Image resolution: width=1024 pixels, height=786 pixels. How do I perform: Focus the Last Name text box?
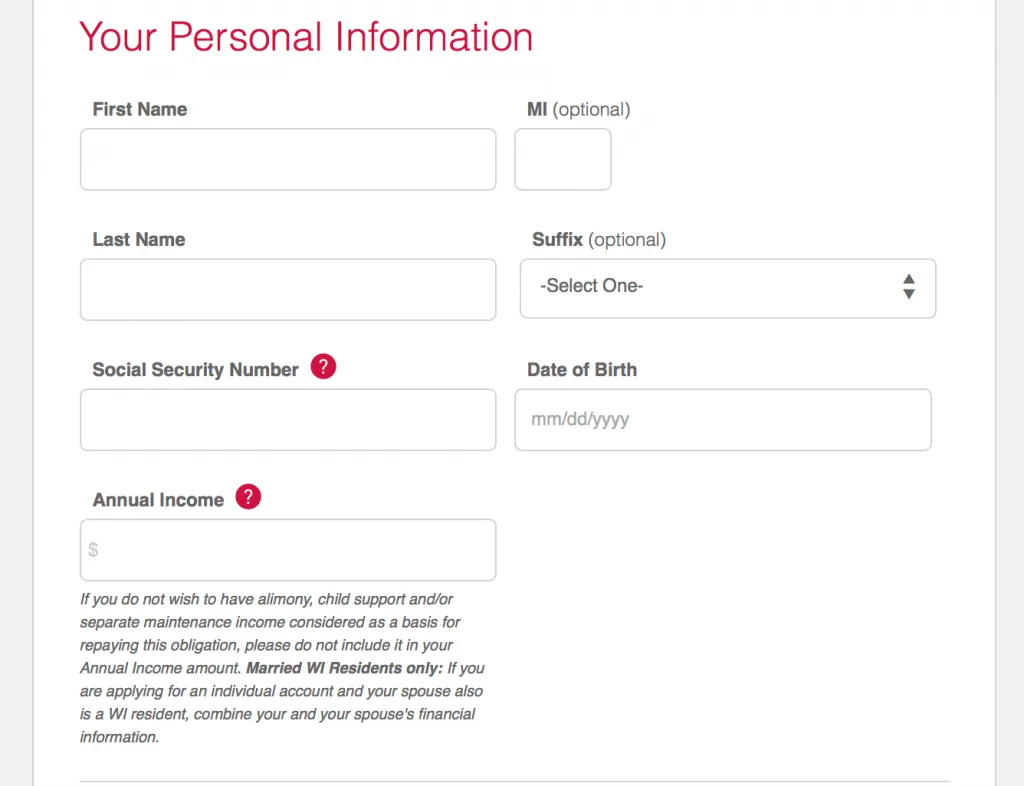point(288,289)
